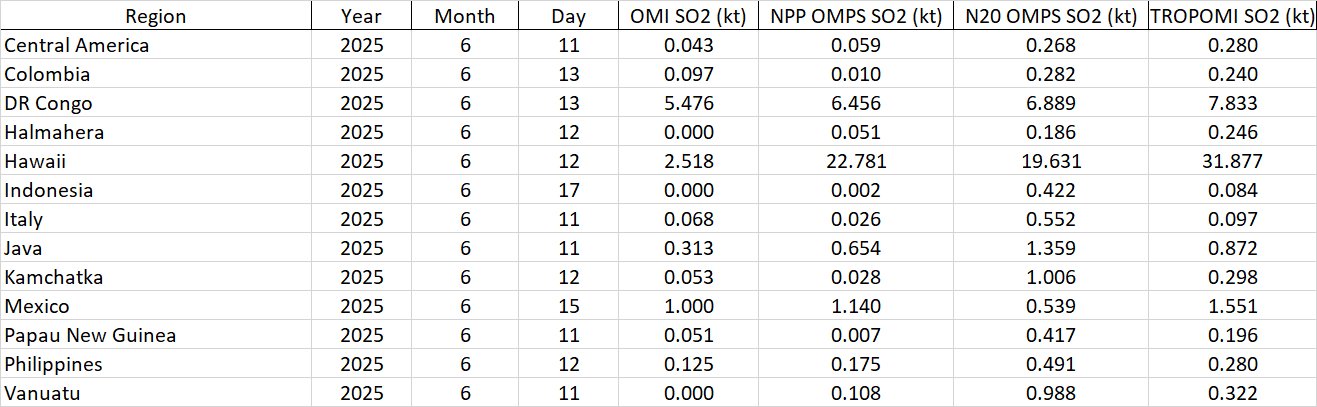
Task: Select the Central America cell
Action: tap(77, 45)
